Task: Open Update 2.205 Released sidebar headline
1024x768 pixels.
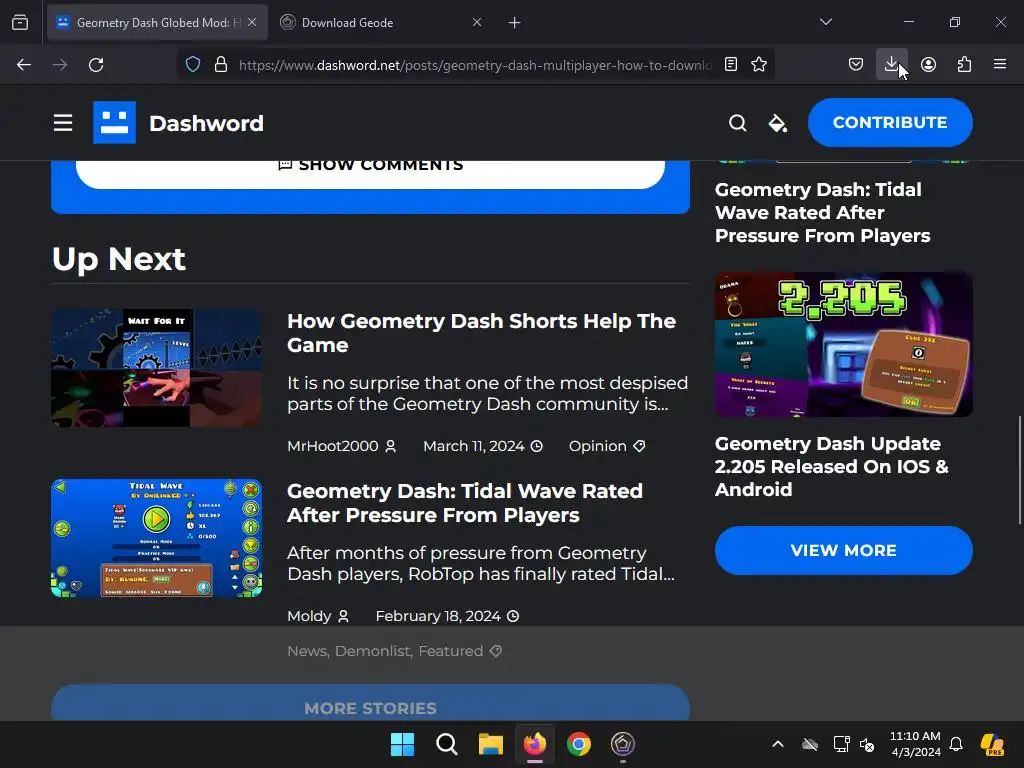Action: [x=831, y=466]
